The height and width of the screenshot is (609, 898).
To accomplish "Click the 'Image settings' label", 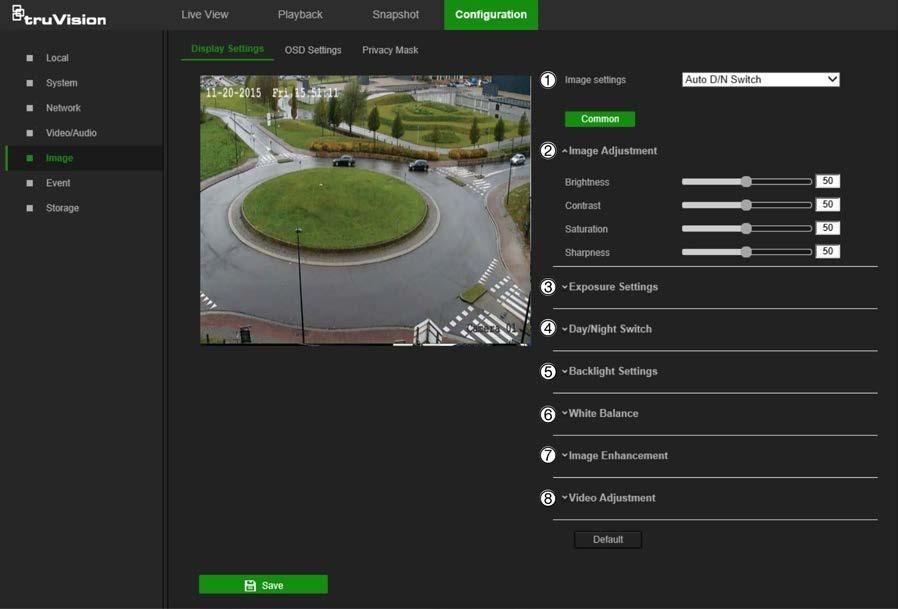I will (x=595, y=80).
